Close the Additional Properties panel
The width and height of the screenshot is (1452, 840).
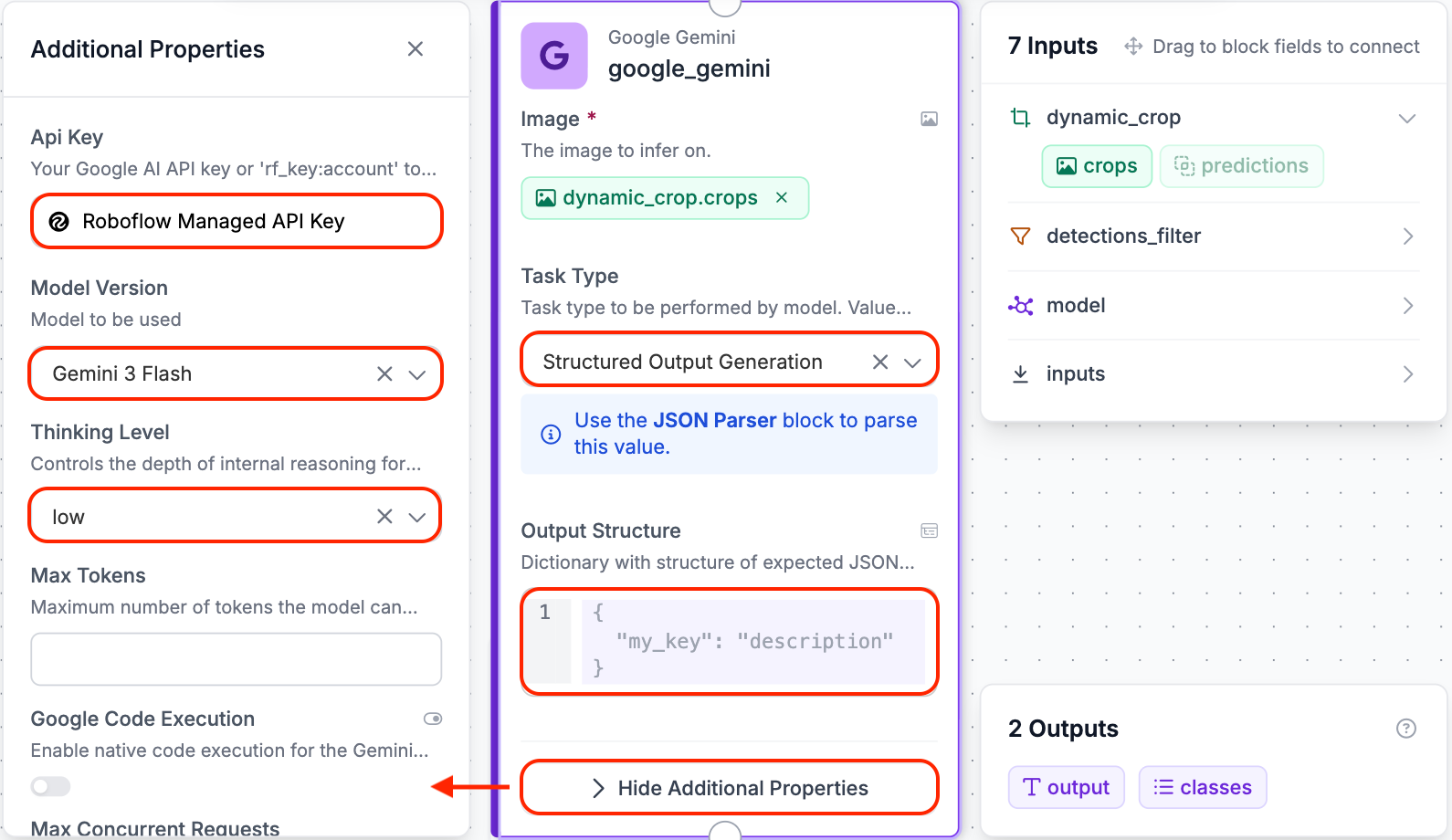point(416,48)
